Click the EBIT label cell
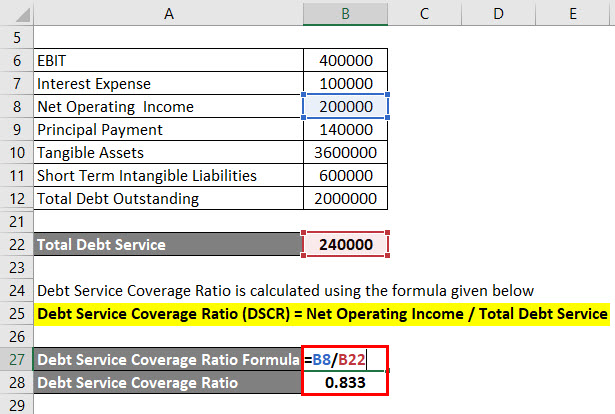 coord(168,61)
